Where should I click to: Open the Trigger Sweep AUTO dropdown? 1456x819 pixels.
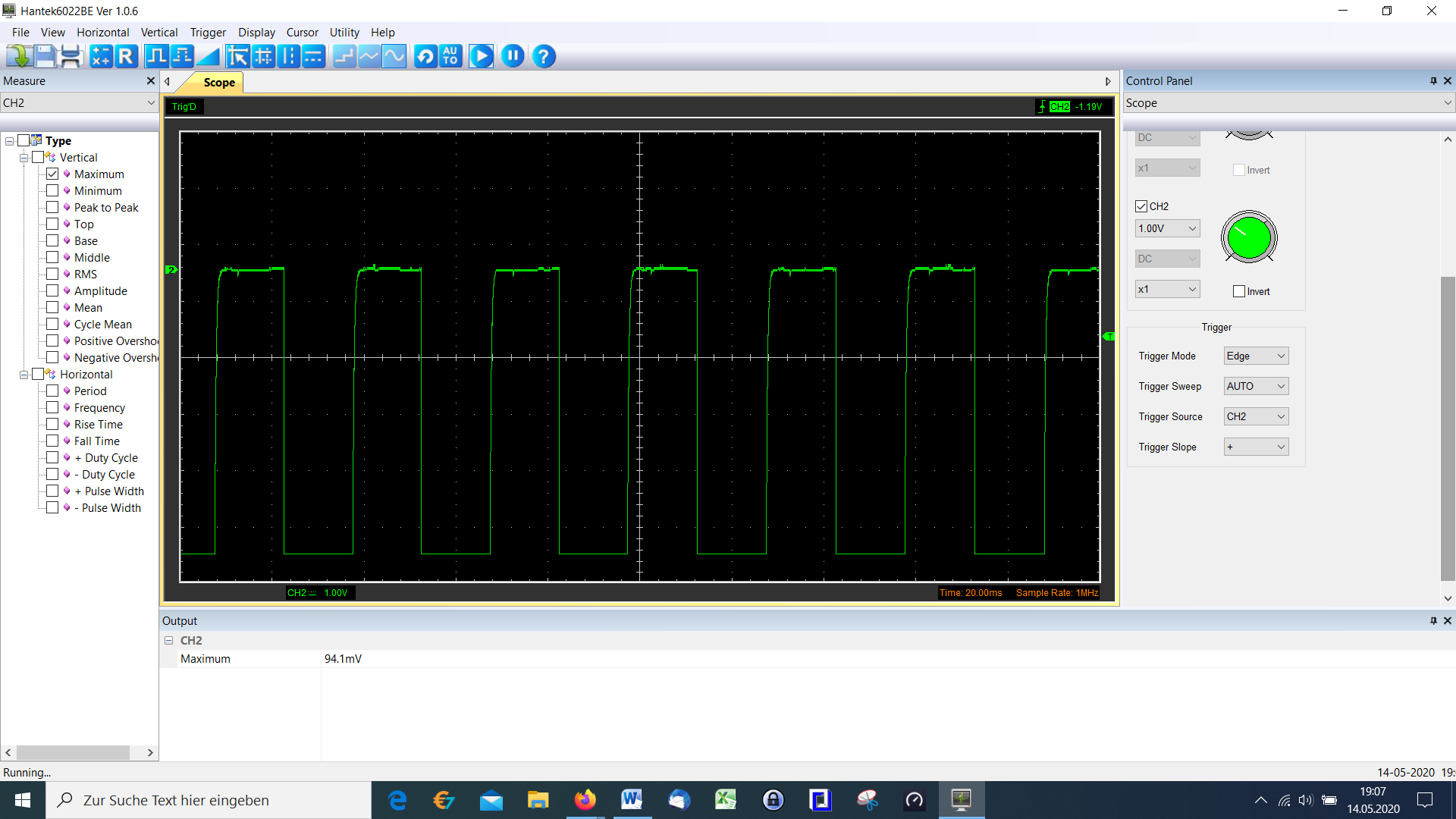[1256, 386]
